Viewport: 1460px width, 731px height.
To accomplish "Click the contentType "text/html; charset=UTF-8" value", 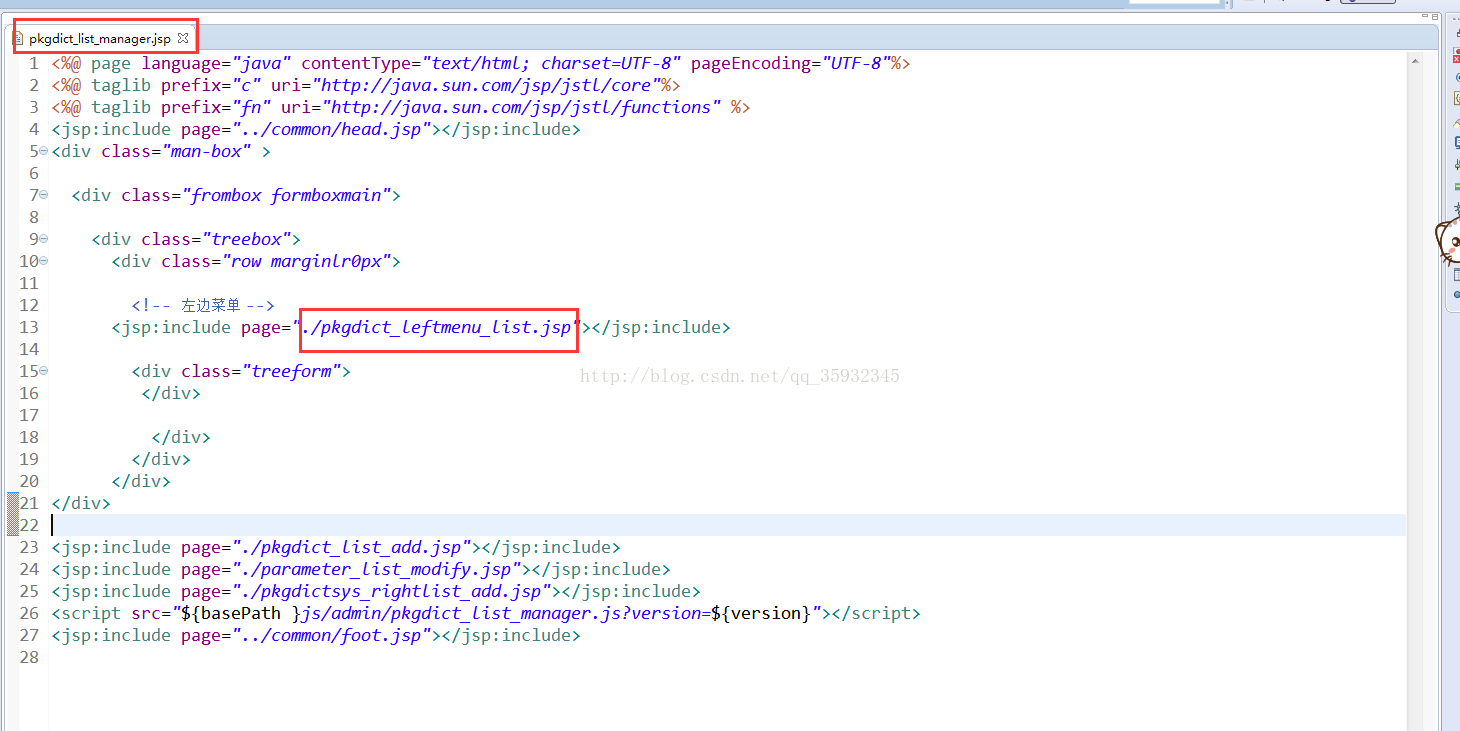I will point(552,63).
